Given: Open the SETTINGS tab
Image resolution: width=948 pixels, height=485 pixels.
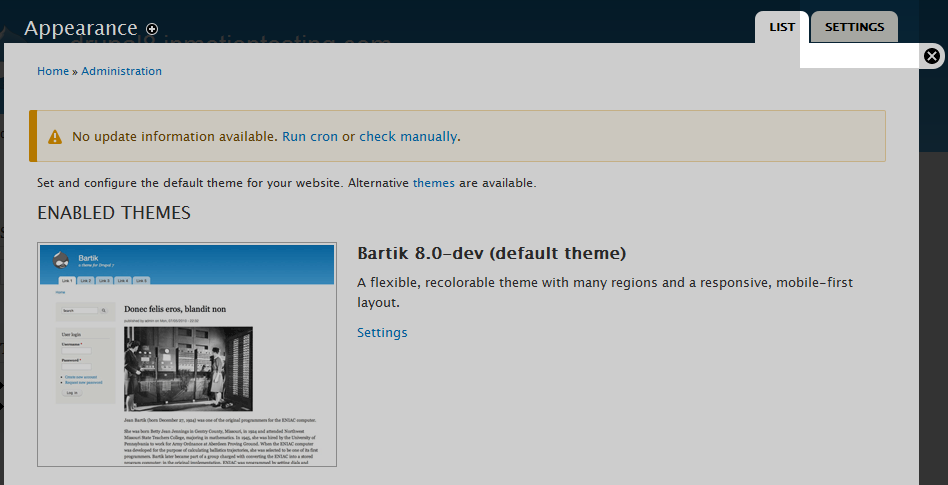Looking at the screenshot, I should coord(854,27).
